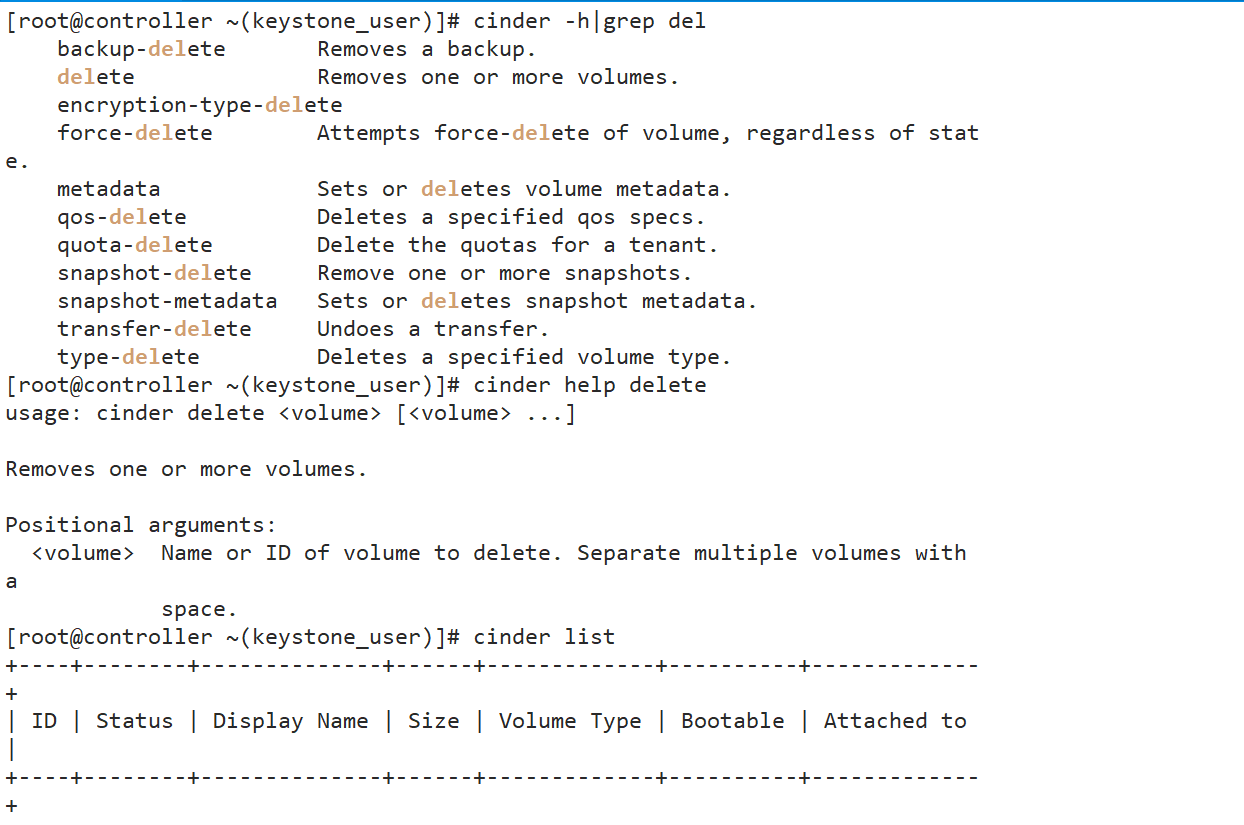Click the typed "cinder -h|grep del" command

pyautogui.click(x=589, y=21)
